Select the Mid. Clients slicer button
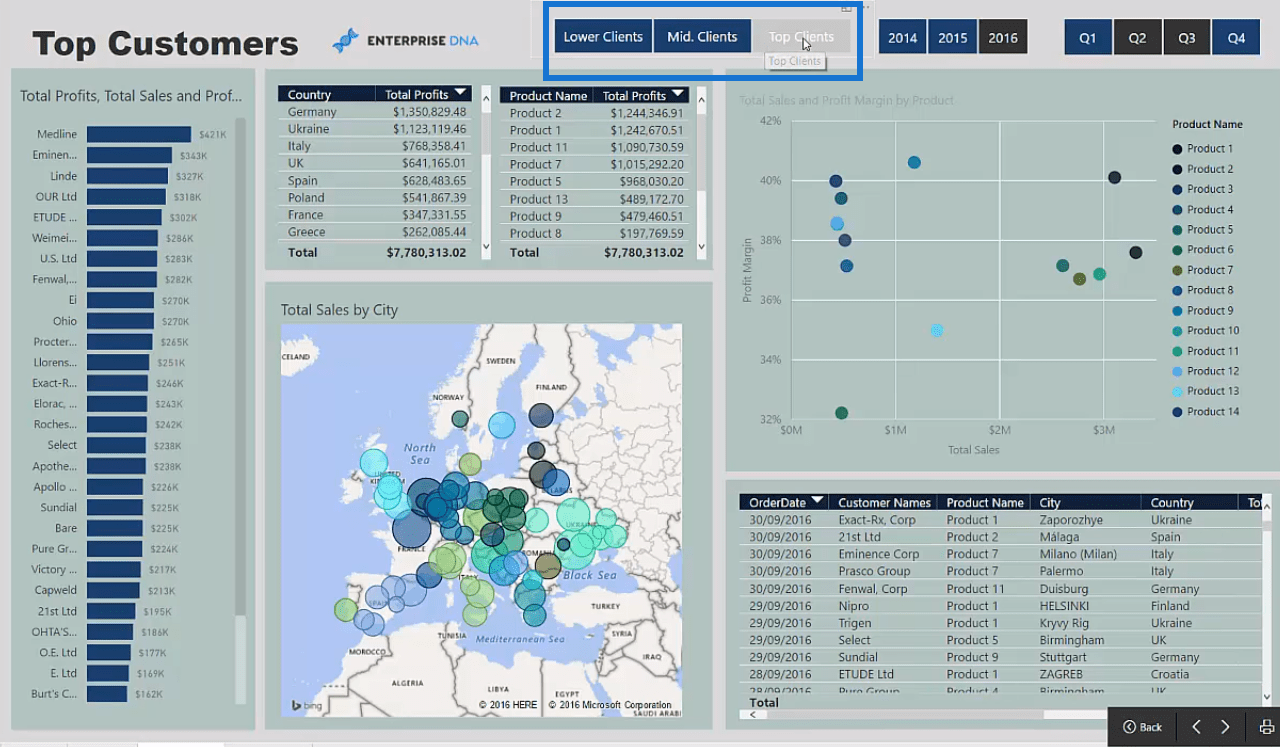The image size is (1280, 747). click(702, 37)
